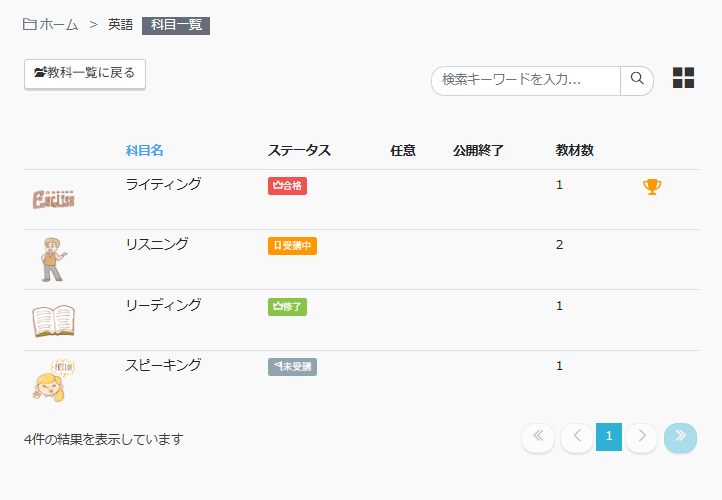Click the orange 受講中 status badge
This screenshot has height=500, width=722.
tap(292, 246)
